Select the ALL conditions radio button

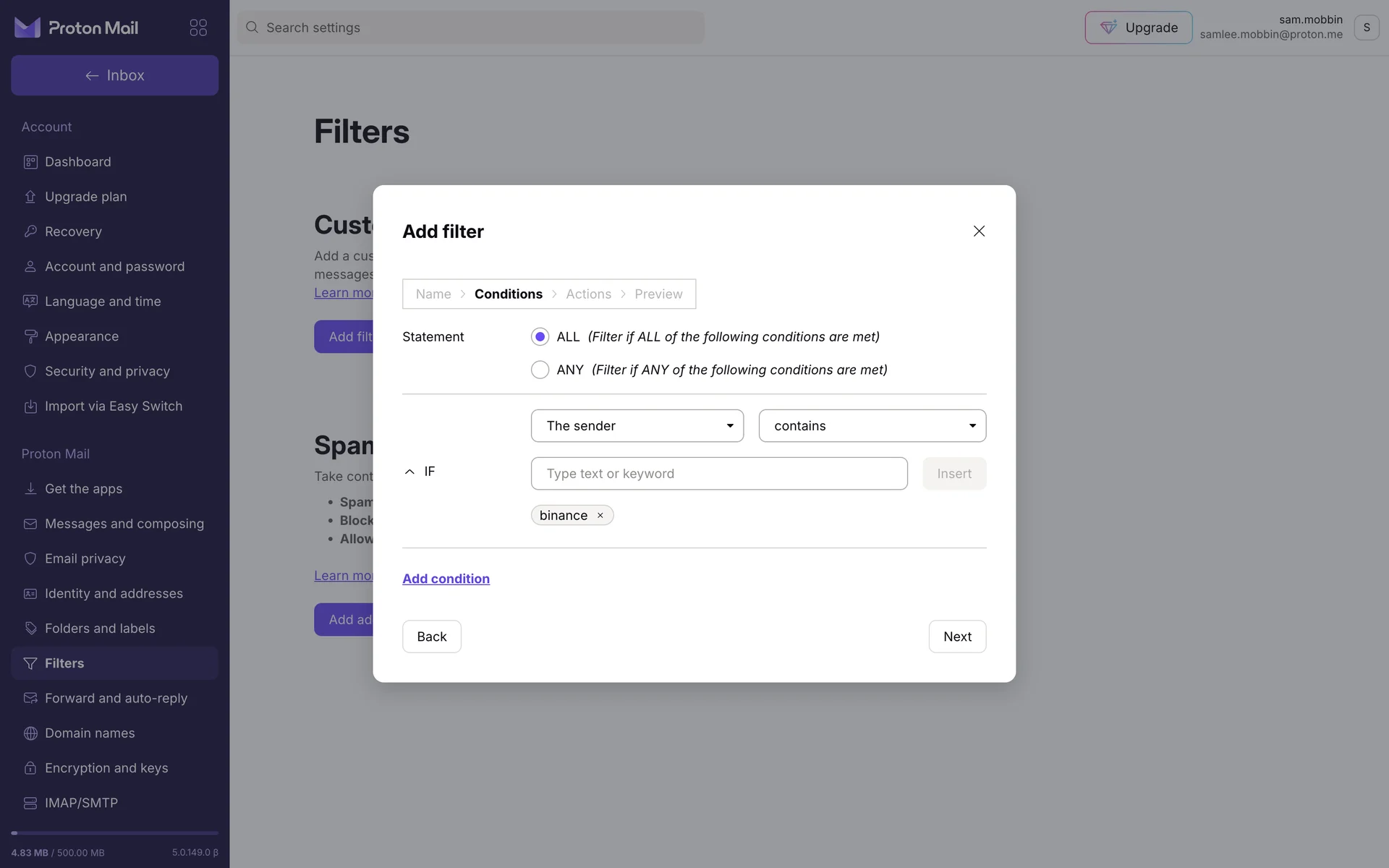click(540, 337)
